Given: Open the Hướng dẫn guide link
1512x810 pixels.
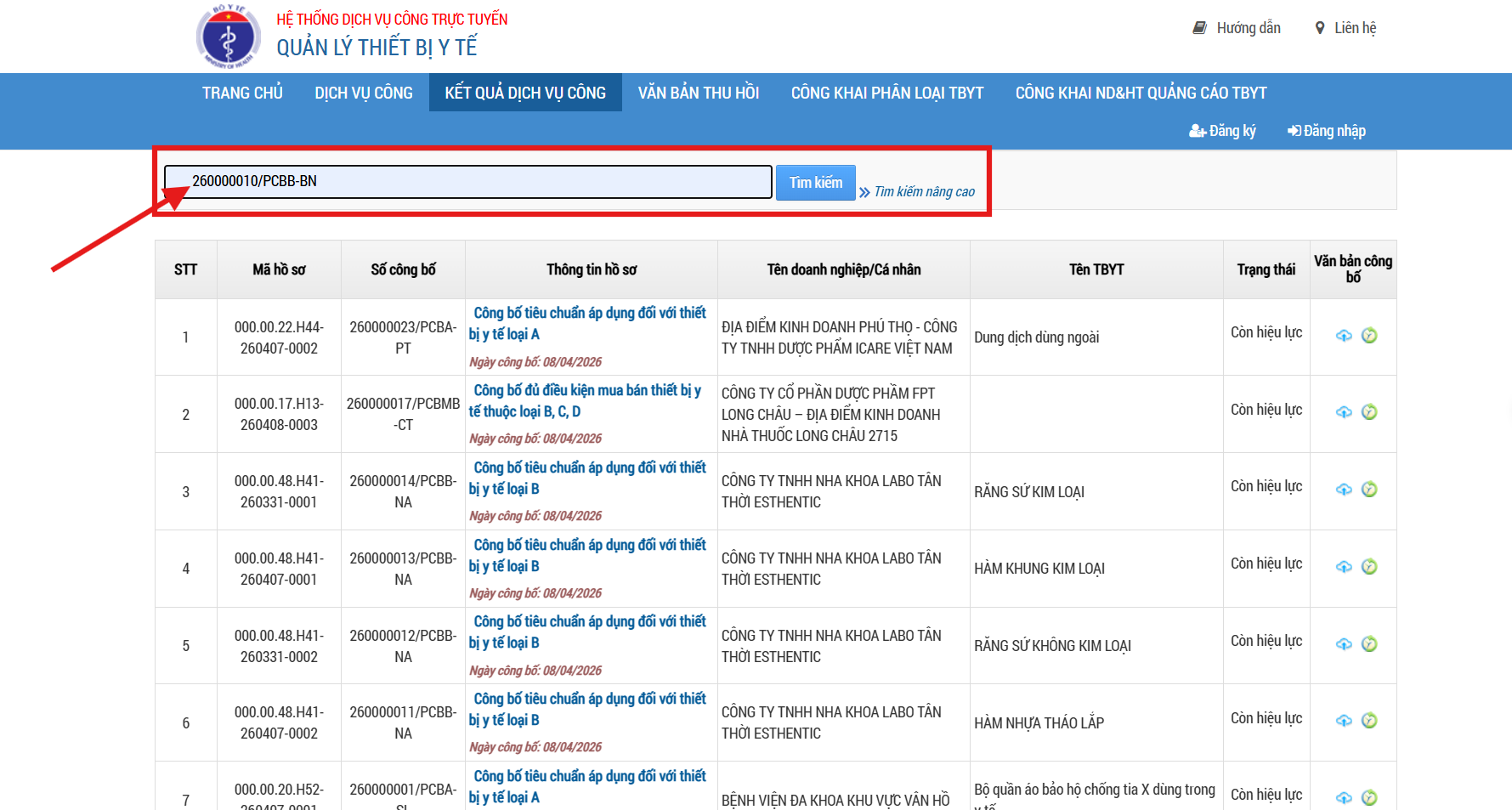Looking at the screenshot, I should pyautogui.click(x=1237, y=28).
